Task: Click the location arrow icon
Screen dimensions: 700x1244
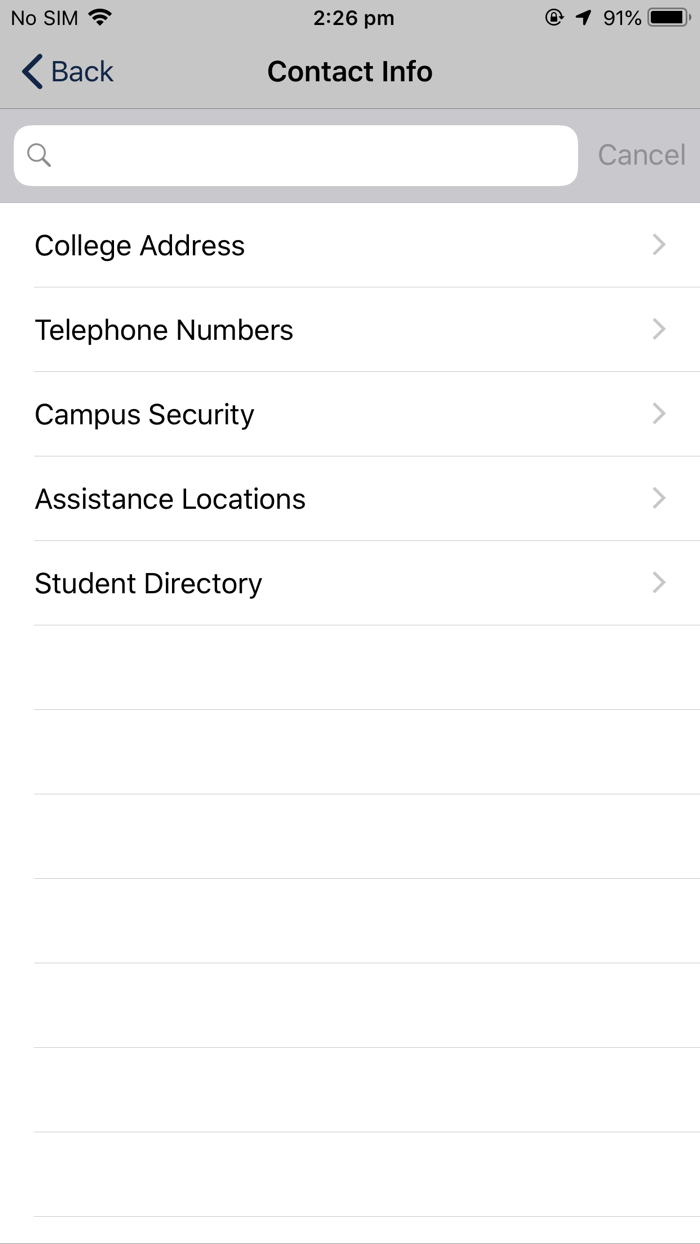Action: pyautogui.click(x=585, y=17)
